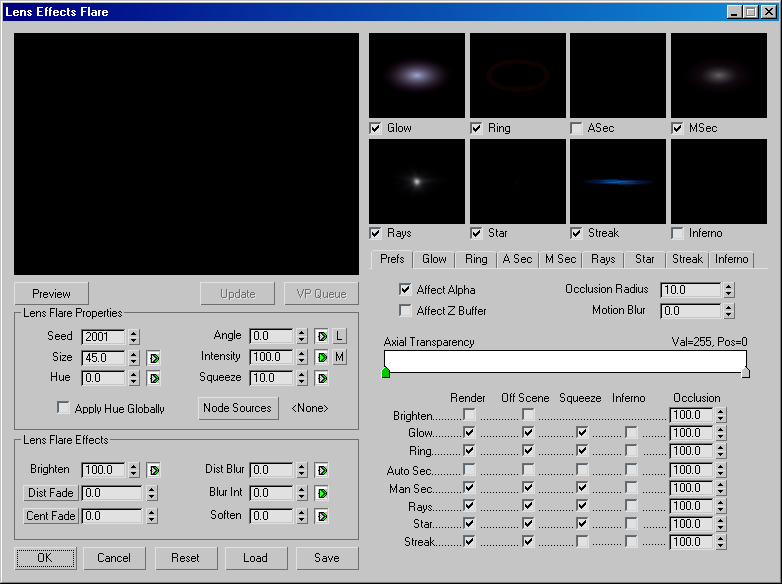
Task: Switch to the Ring tab
Action: (476, 259)
